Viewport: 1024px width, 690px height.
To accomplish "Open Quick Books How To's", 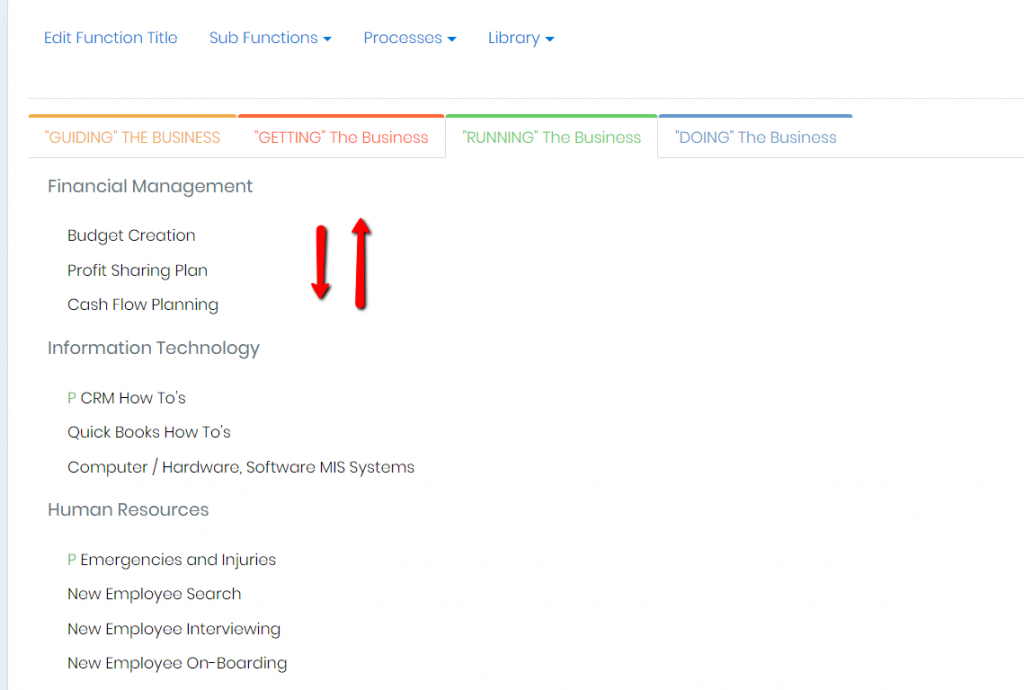I will [x=148, y=432].
